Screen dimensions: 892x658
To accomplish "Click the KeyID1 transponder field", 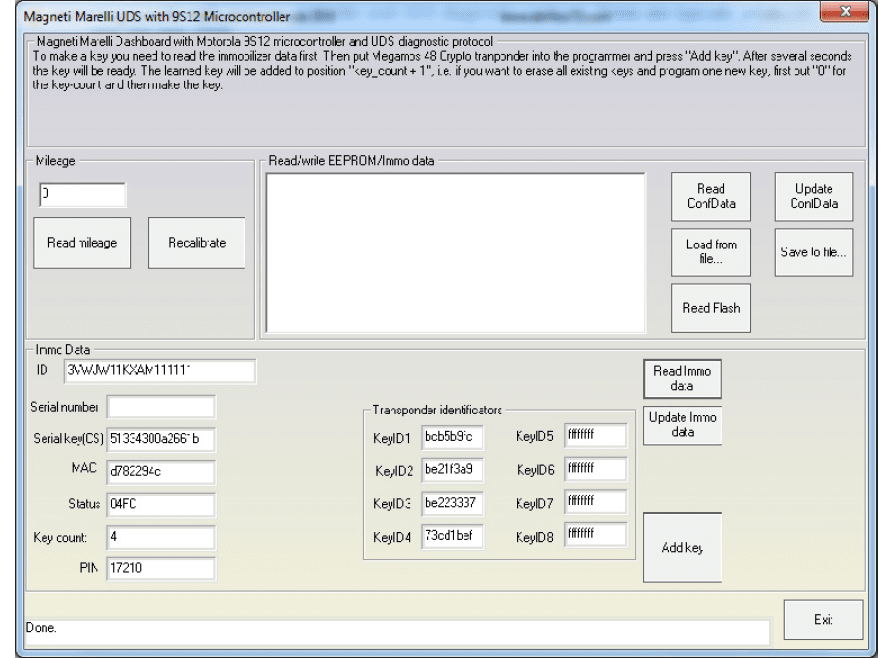I will [x=452, y=436].
